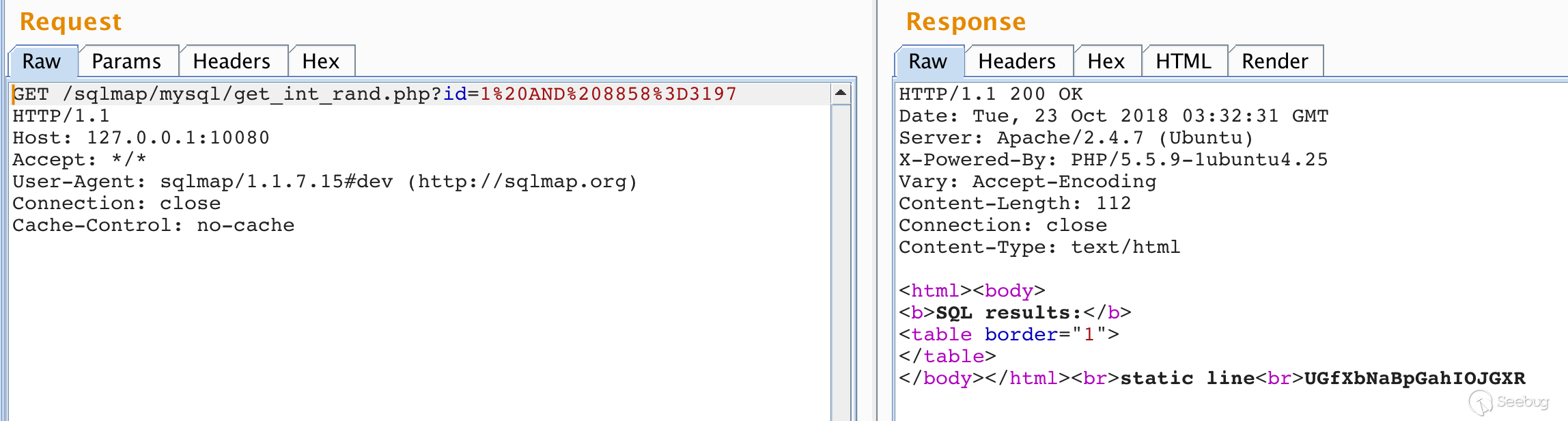Click the 'Cache-Control: no-cache' line

[154, 225]
